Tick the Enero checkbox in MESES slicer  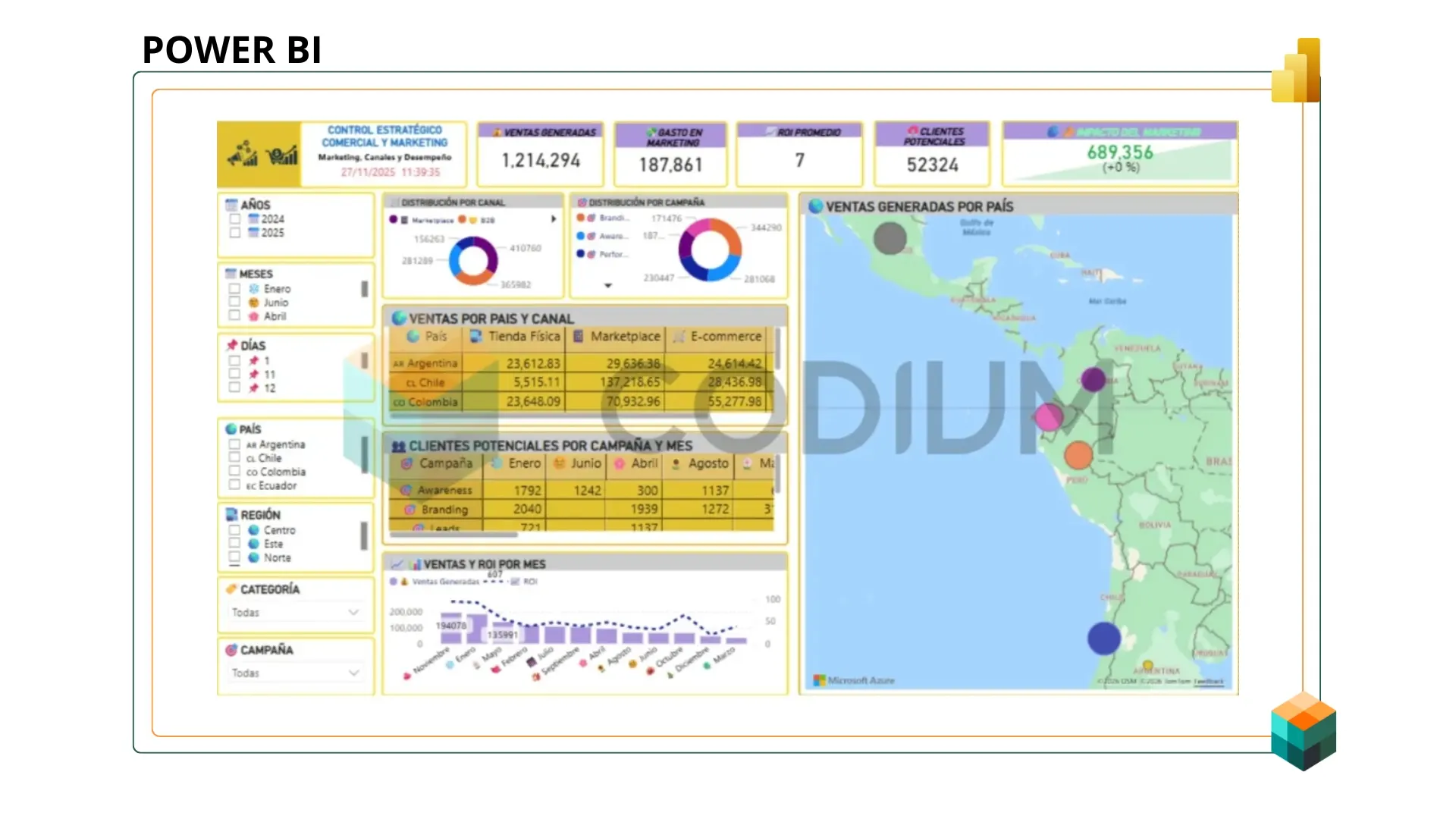tap(234, 289)
